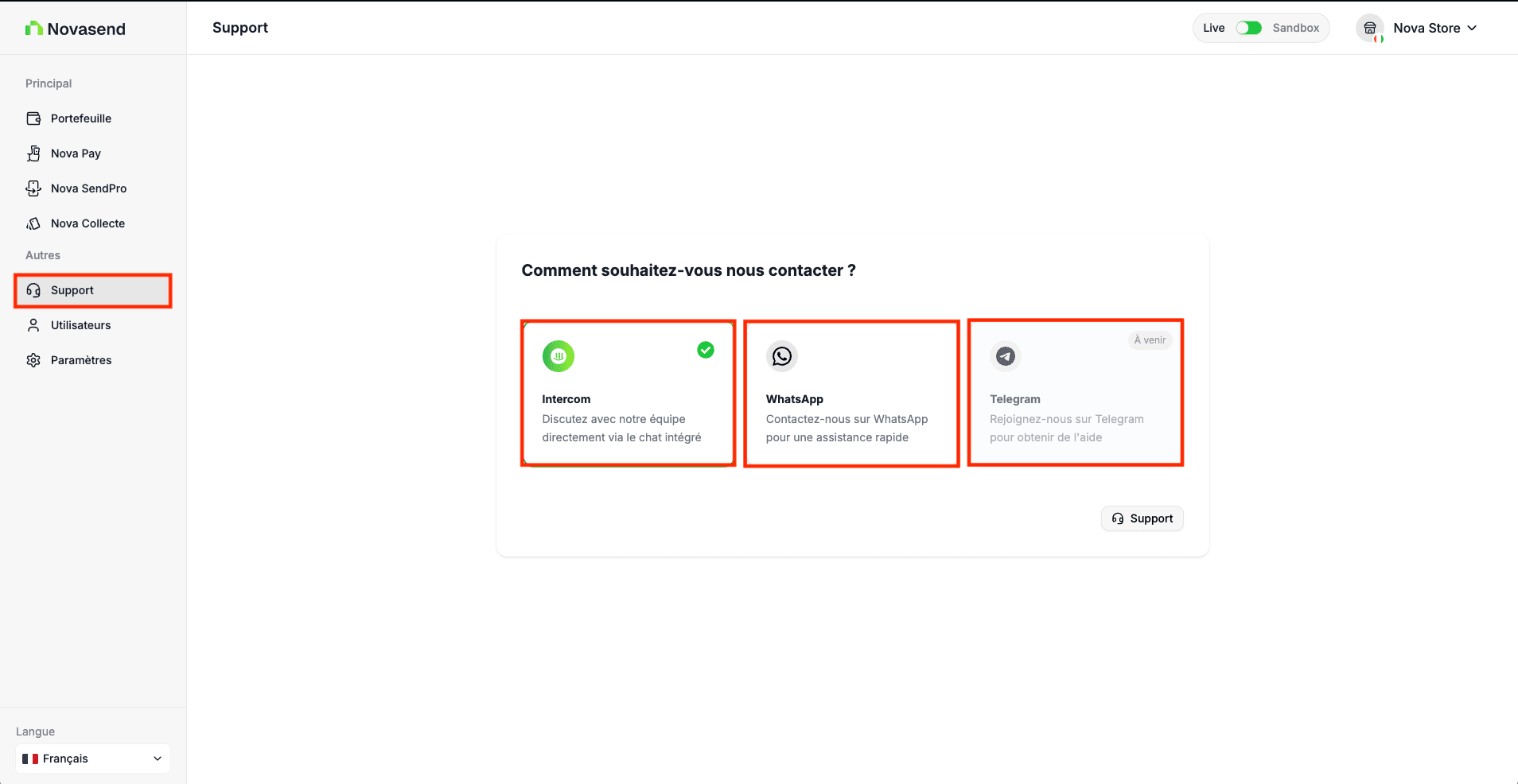Click the Novasend logo icon
Viewport: 1518px width, 784px height.
point(33,29)
